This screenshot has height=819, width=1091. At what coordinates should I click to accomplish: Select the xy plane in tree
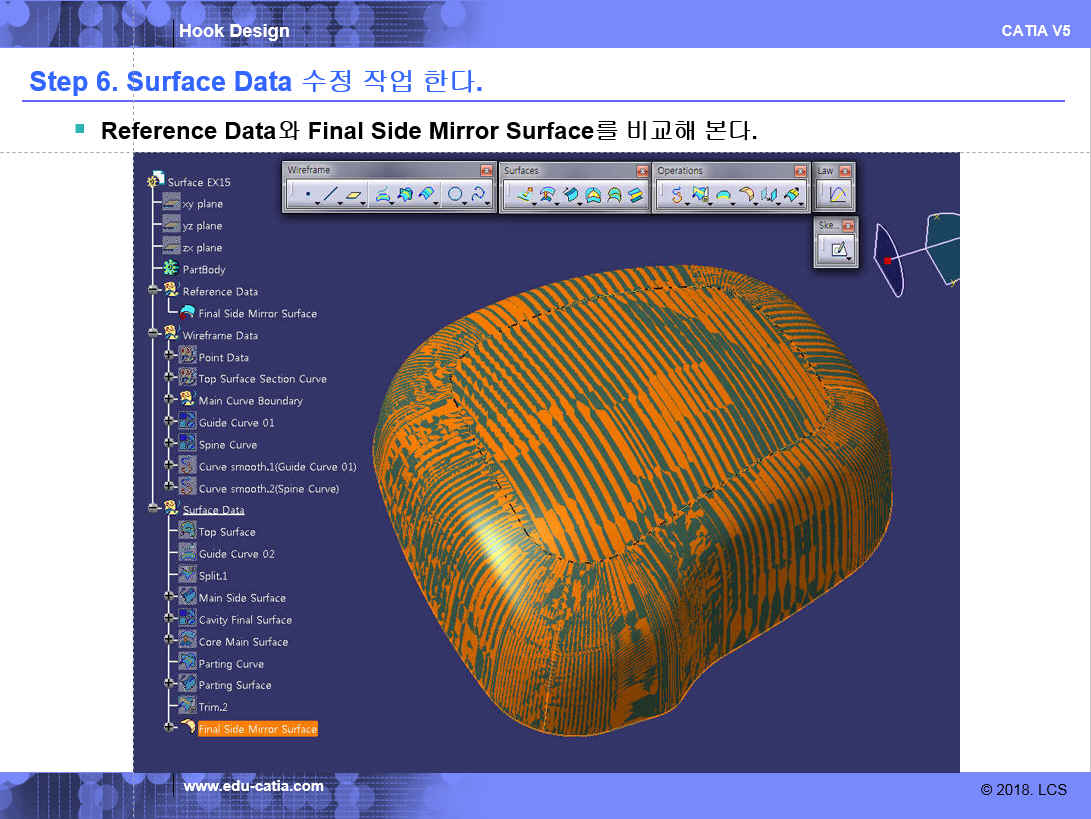pyautogui.click(x=202, y=204)
